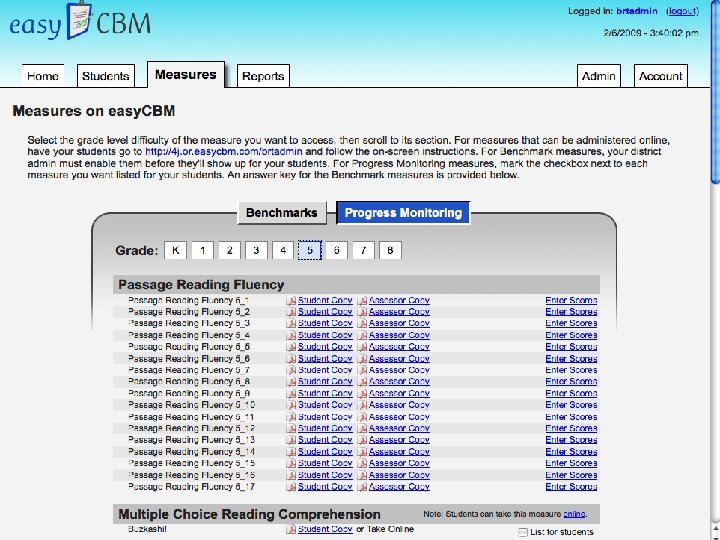Click PDF icon for Student Copy 5_14
The image size is (720, 540).
(x=291, y=452)
